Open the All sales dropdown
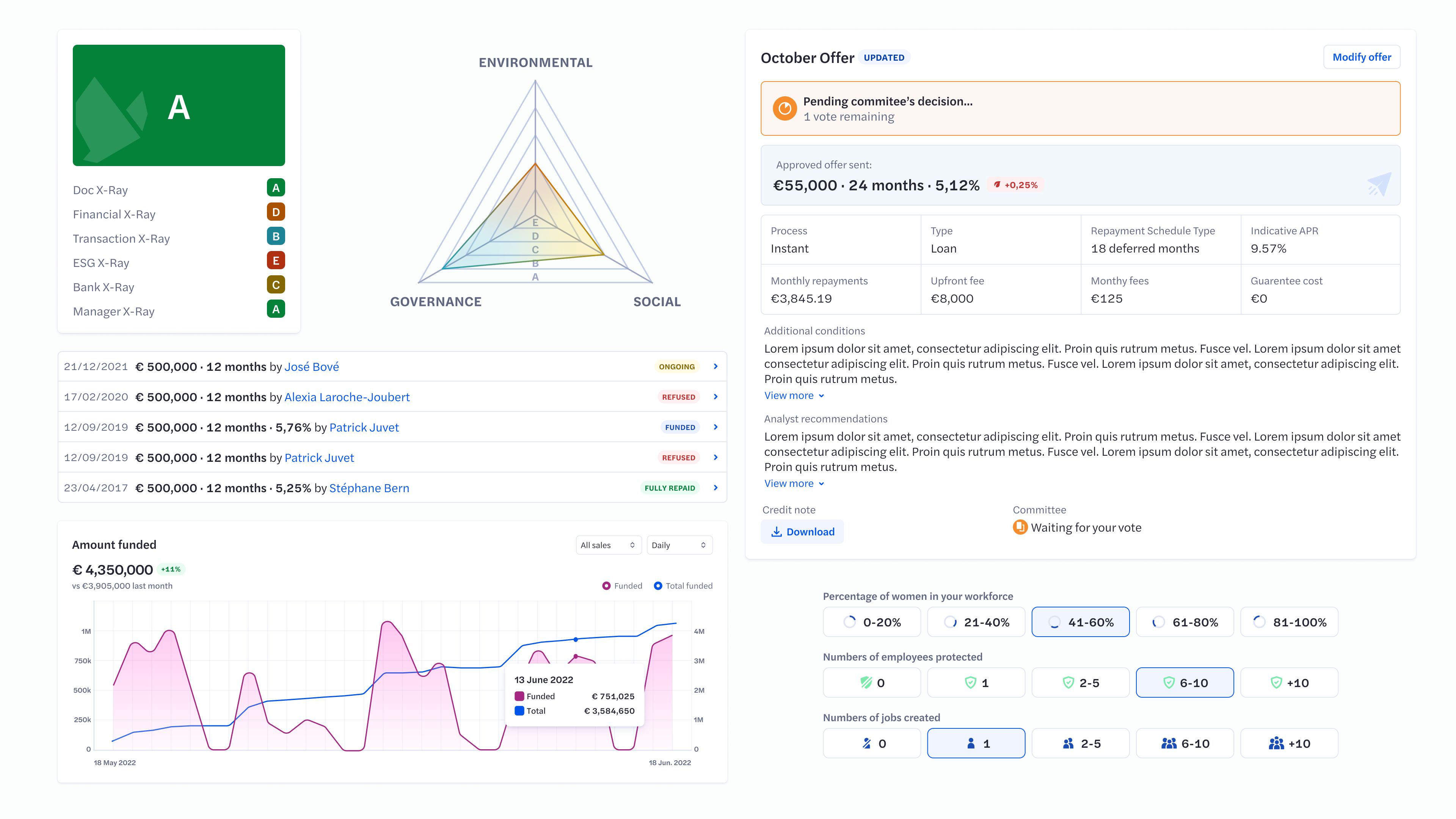This screenshot has width=1456, height=819. tap(608, 545)
